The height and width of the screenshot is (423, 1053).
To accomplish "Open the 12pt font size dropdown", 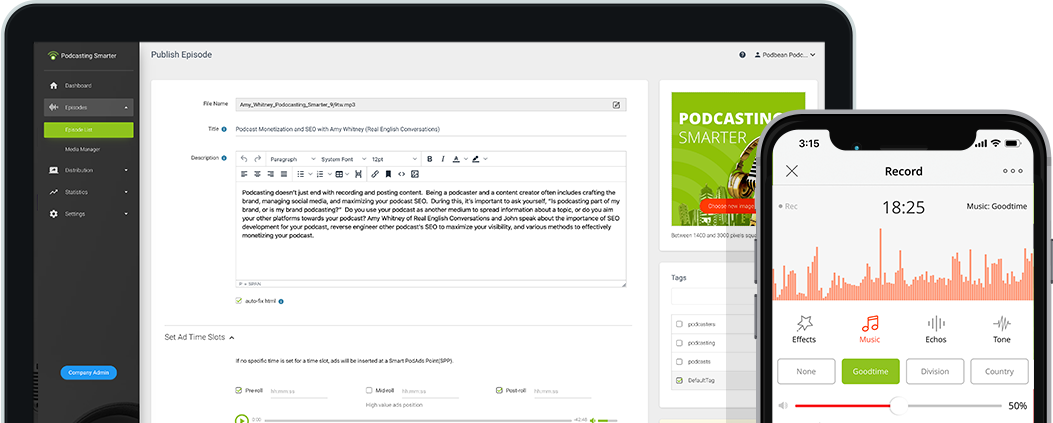I will 394,159.
